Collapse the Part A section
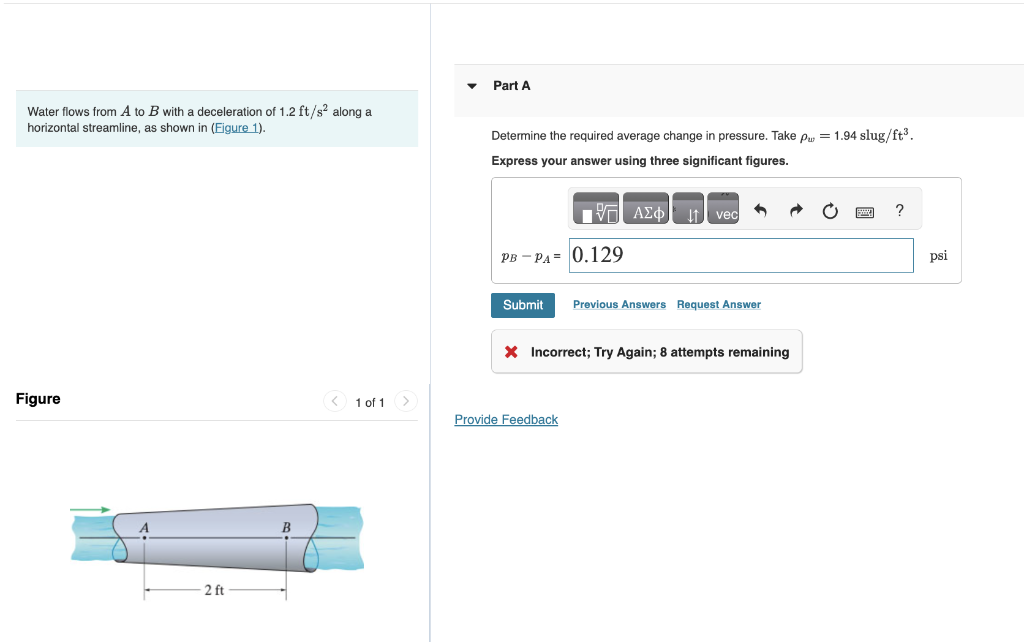The height and width of the screenshot is (642, 1024). point(471,86)
